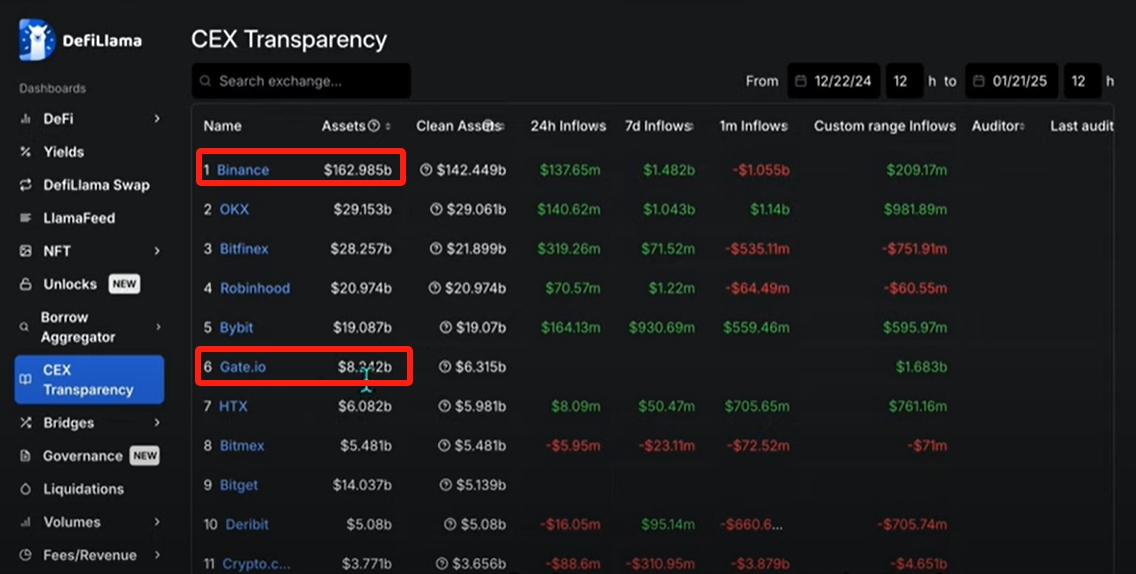Sort by 24h Inflows header
The height and width of the screenshot is (574, 1136).
pyautogui.click(x=568, y=126)
